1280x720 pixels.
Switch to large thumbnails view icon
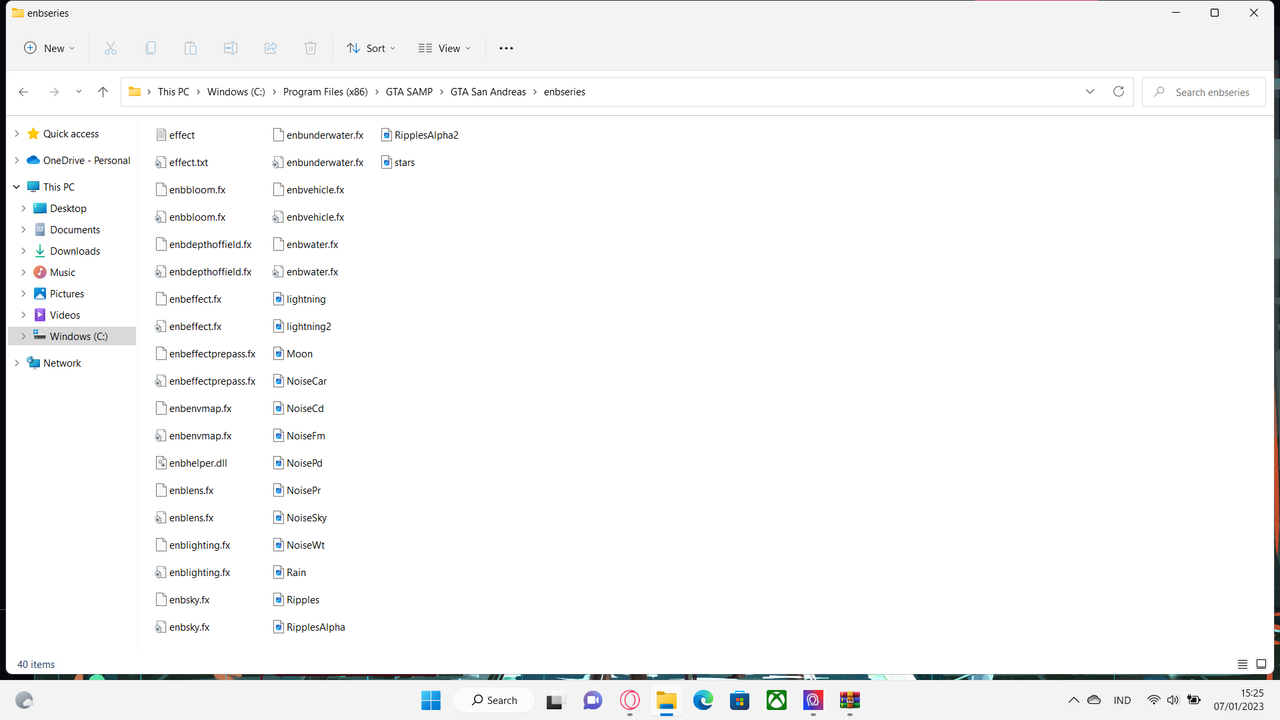pyautogui.click(x=1261, y=664)
